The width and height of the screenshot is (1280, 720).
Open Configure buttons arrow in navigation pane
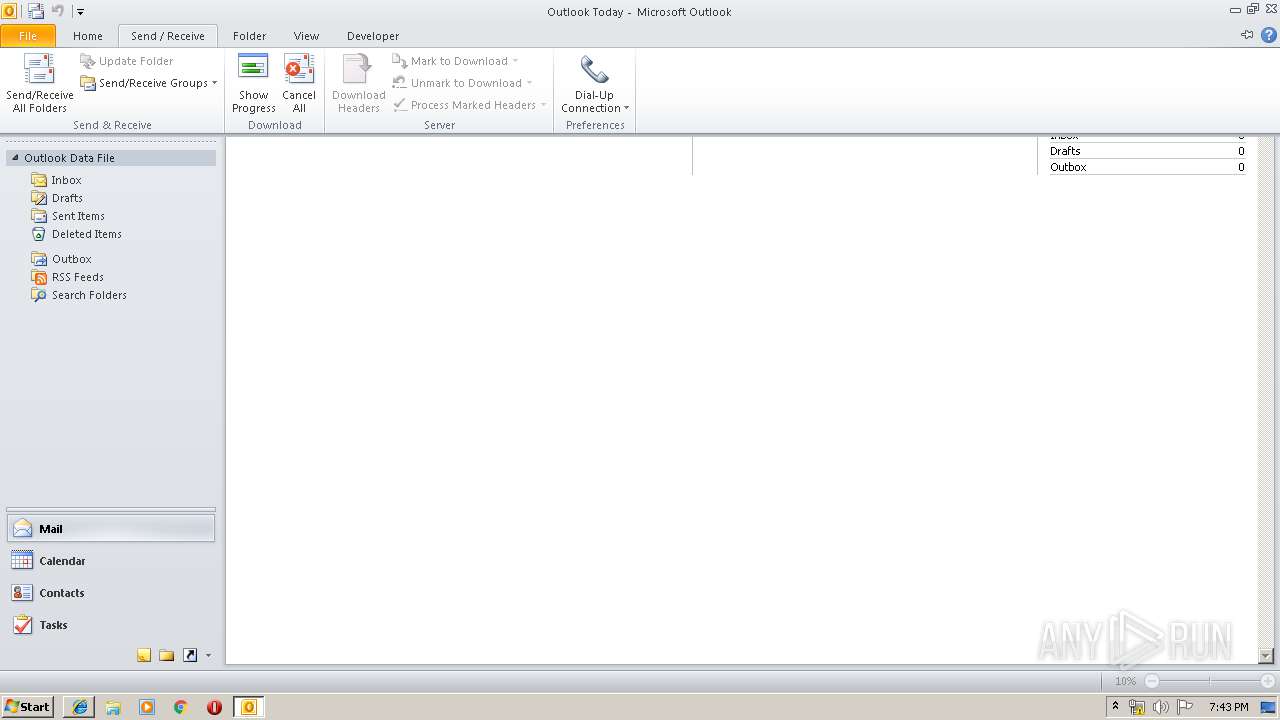click(x=208, y=656)
